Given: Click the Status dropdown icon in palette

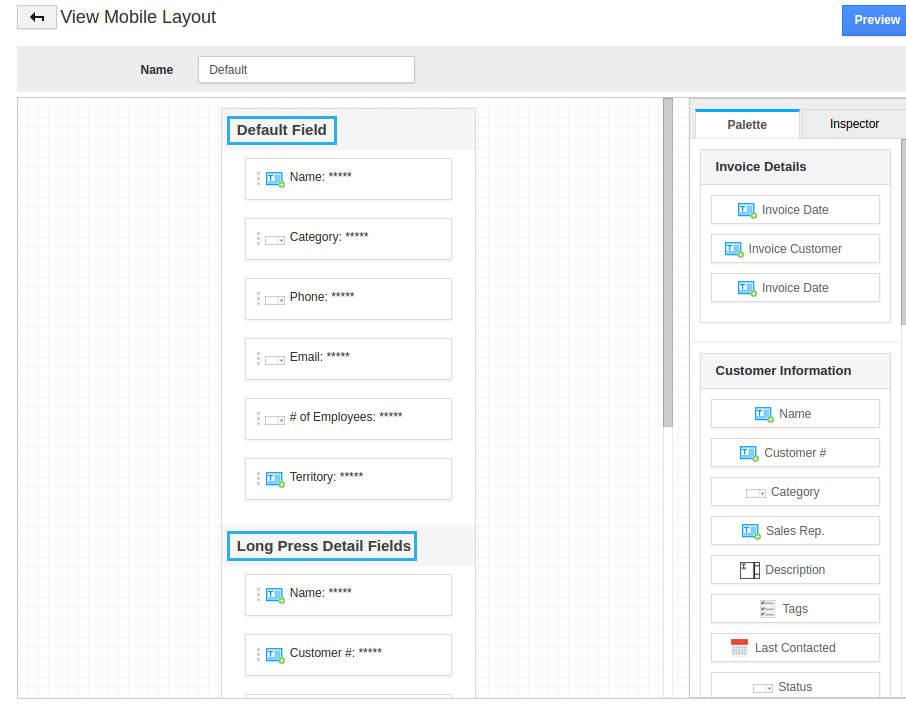Looking at the screenshot, I should [763, 688].
